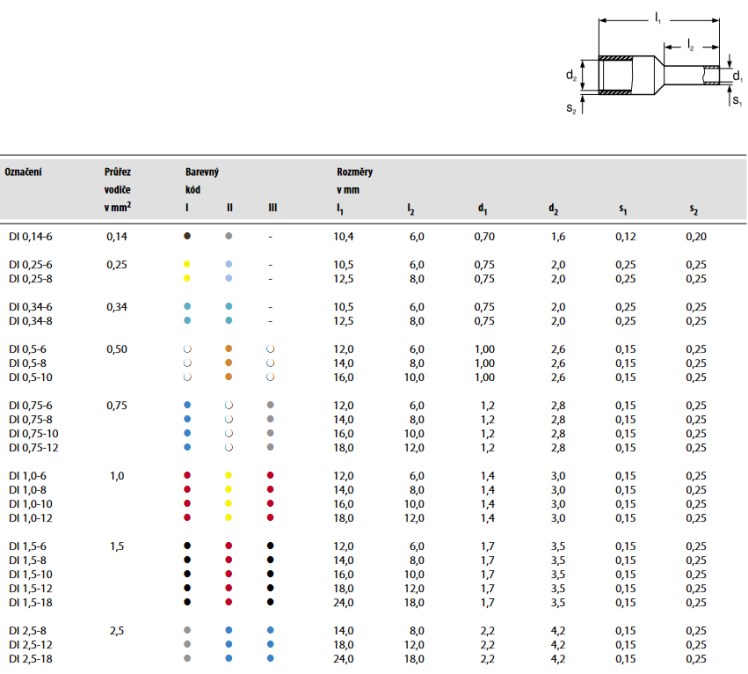
Task: Select the 'DI 2,5-8' row label
Action: (x=28, y=631)
